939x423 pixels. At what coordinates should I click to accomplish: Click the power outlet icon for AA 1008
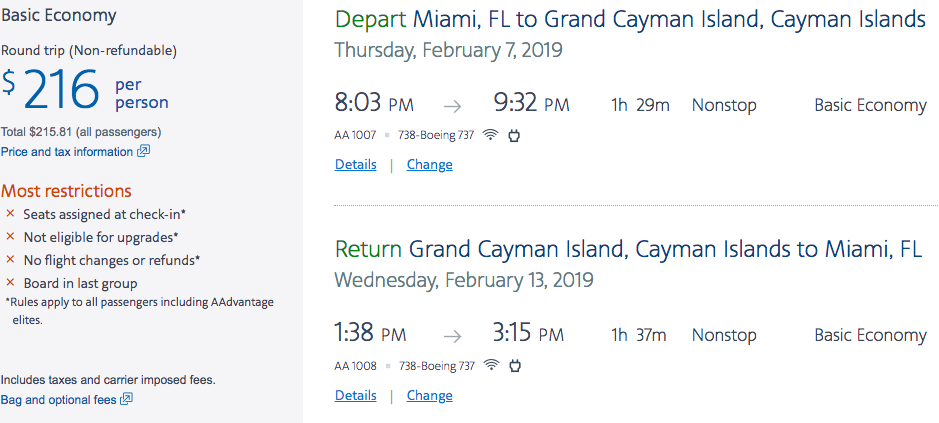pyautogui.click(x=514, y=366)
